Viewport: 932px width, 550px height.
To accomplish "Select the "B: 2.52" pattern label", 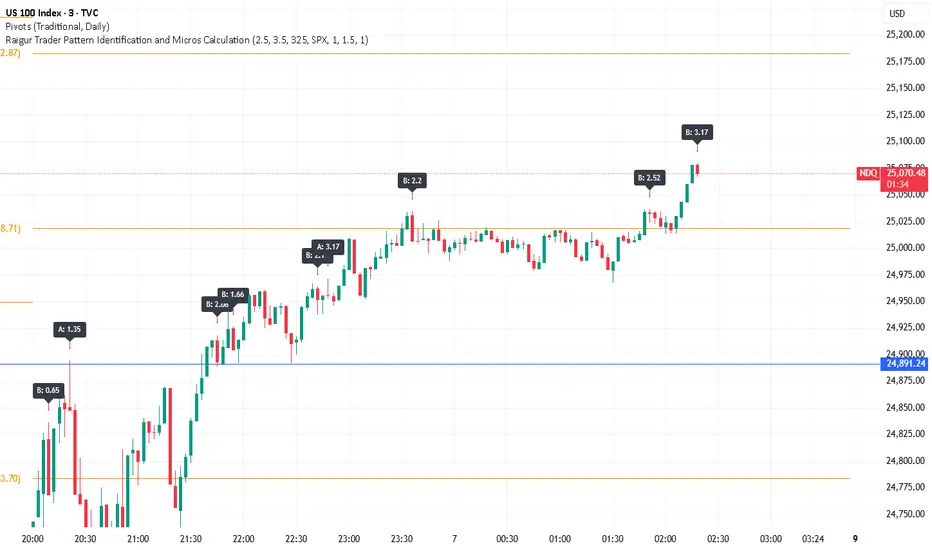I will [649, 177].
